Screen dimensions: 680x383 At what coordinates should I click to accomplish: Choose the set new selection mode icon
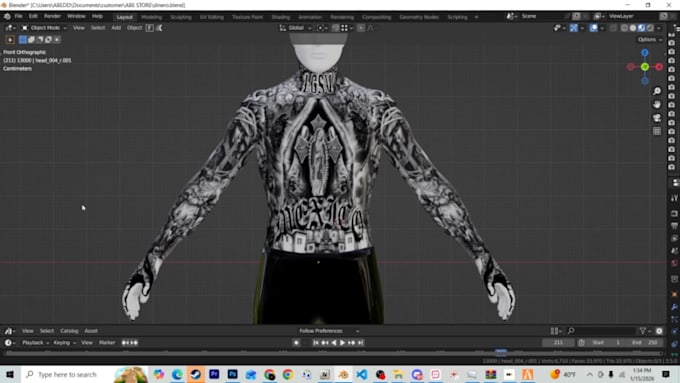(x=23, y=39)
